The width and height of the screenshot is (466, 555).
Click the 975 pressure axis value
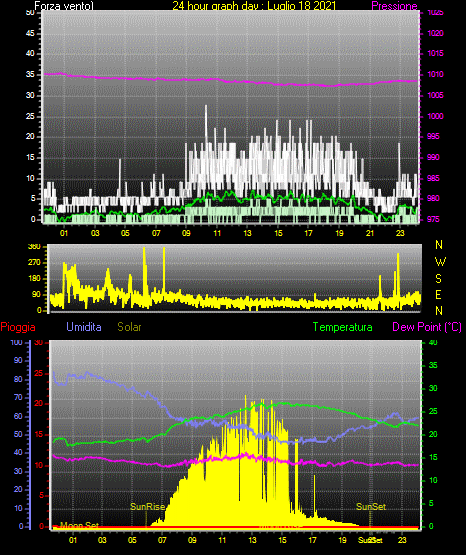point(434,219)
